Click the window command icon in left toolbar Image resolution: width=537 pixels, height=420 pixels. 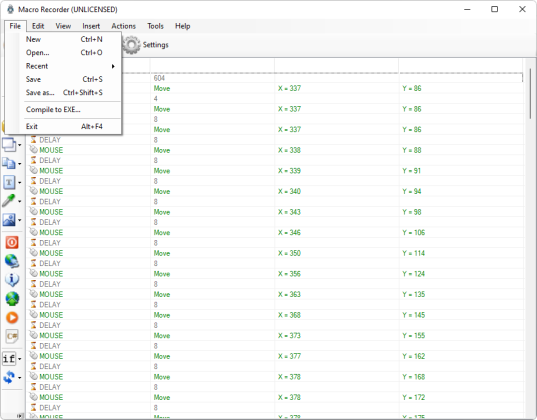[9, 145]
